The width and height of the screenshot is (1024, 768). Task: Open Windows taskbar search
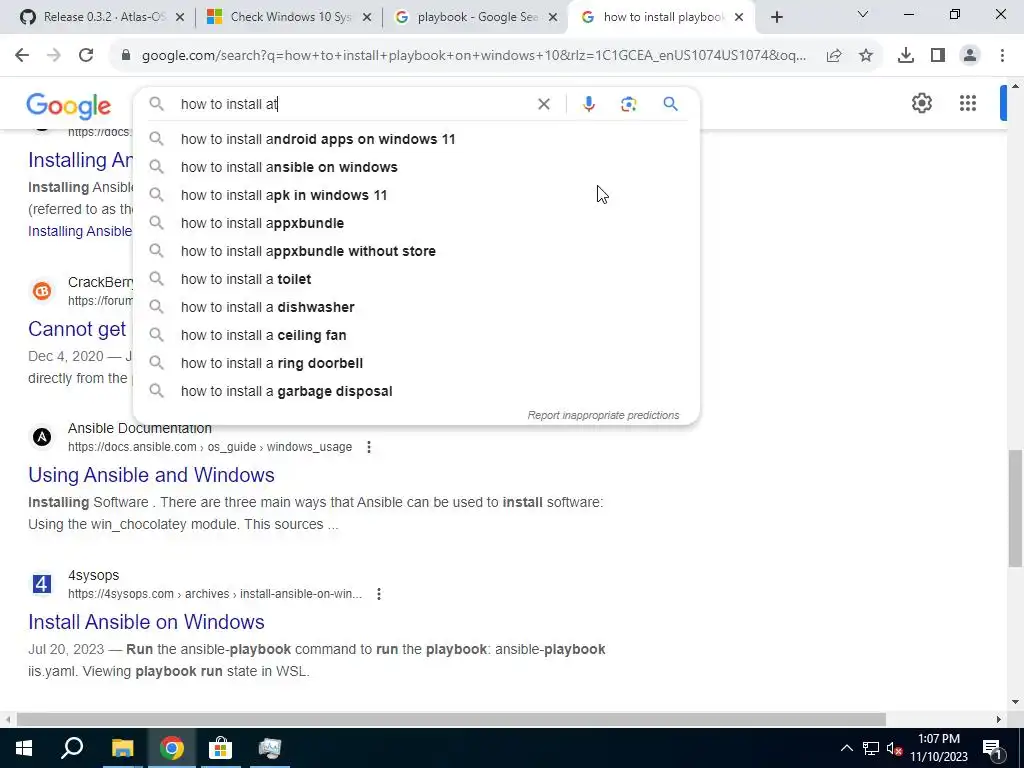[x=72, y=748]
